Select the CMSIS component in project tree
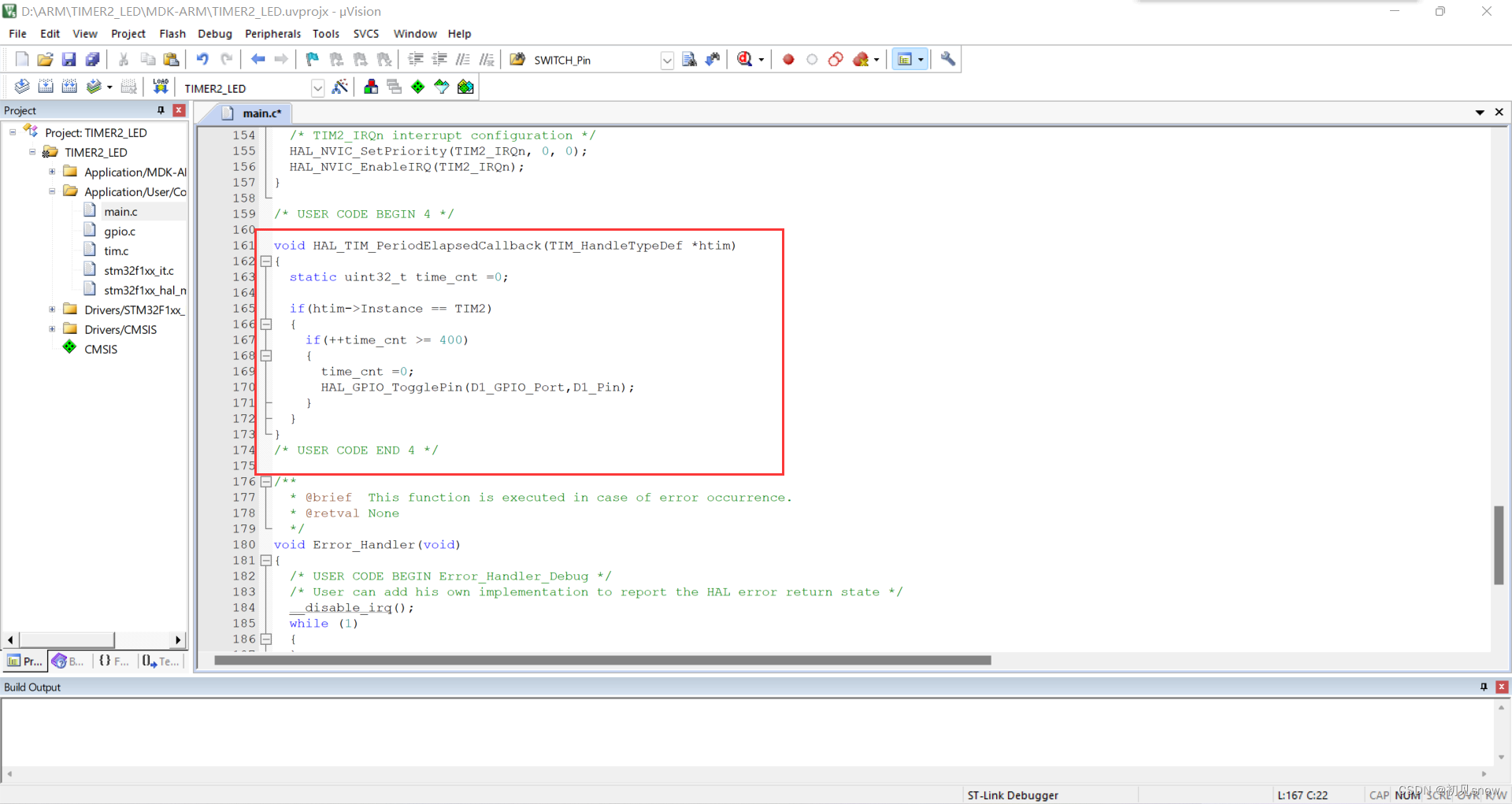1512x804 pixels. 101,350
